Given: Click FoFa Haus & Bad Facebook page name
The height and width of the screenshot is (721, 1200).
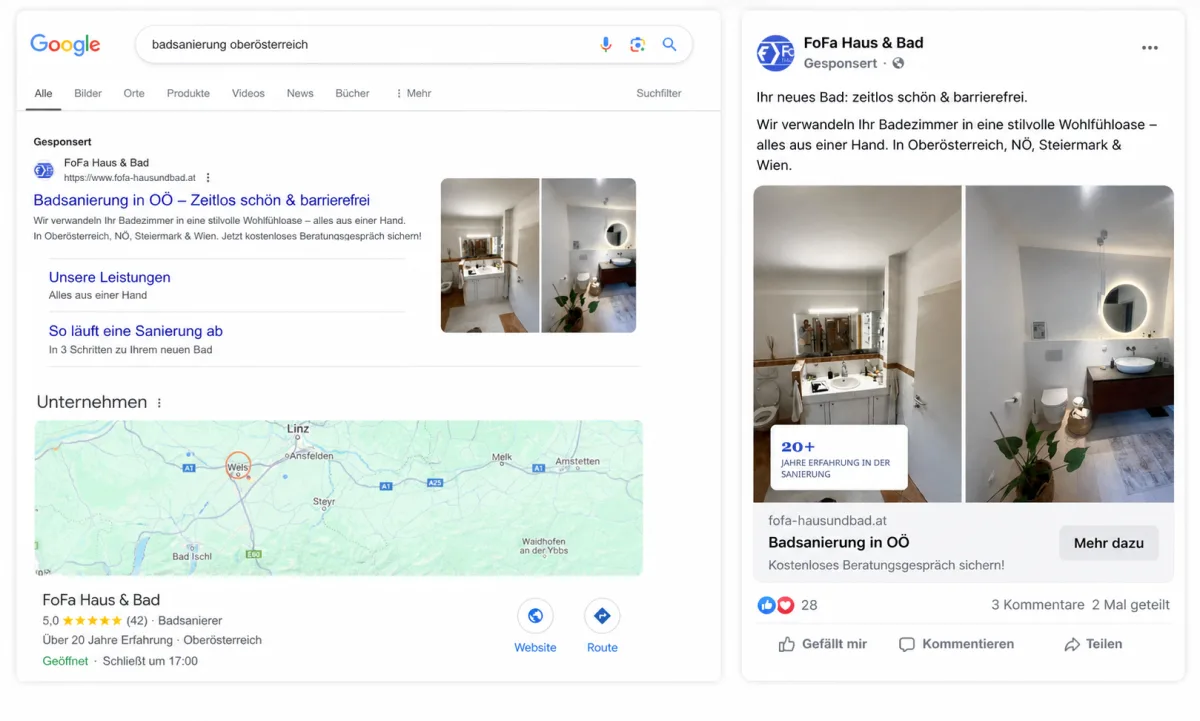Looking at the screenshot, I should point(863,43).
